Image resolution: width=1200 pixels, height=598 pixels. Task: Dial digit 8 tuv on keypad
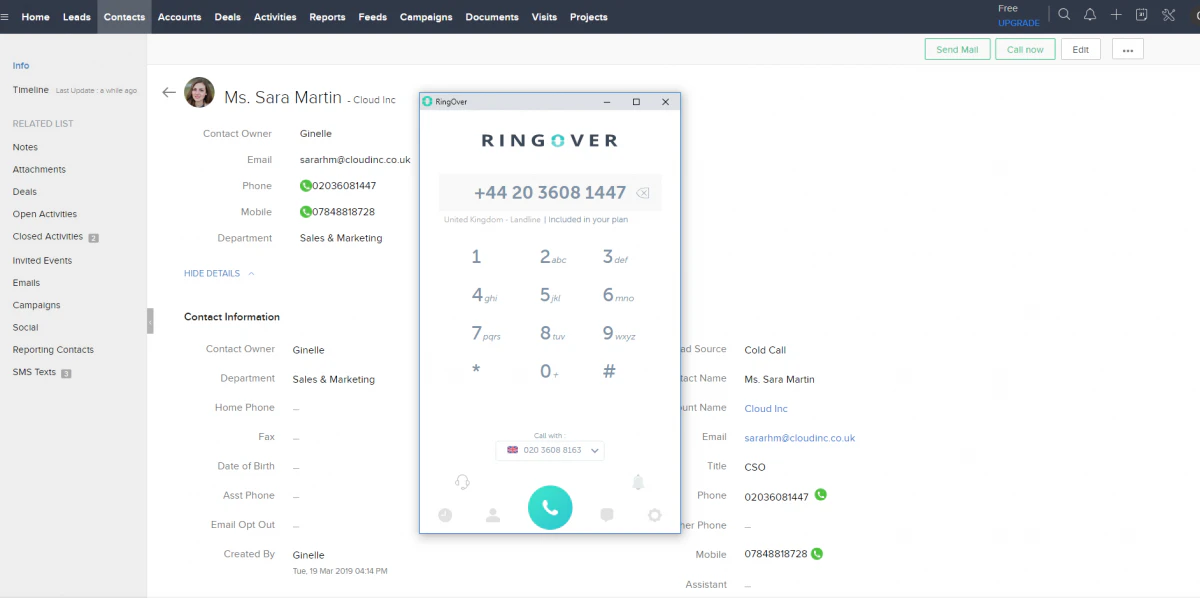[552, 334]
